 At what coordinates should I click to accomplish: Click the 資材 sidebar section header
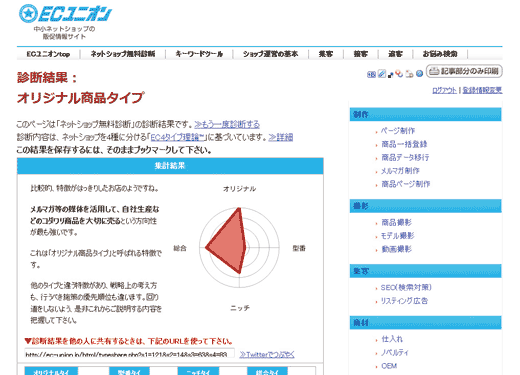[x=425, y=323]
